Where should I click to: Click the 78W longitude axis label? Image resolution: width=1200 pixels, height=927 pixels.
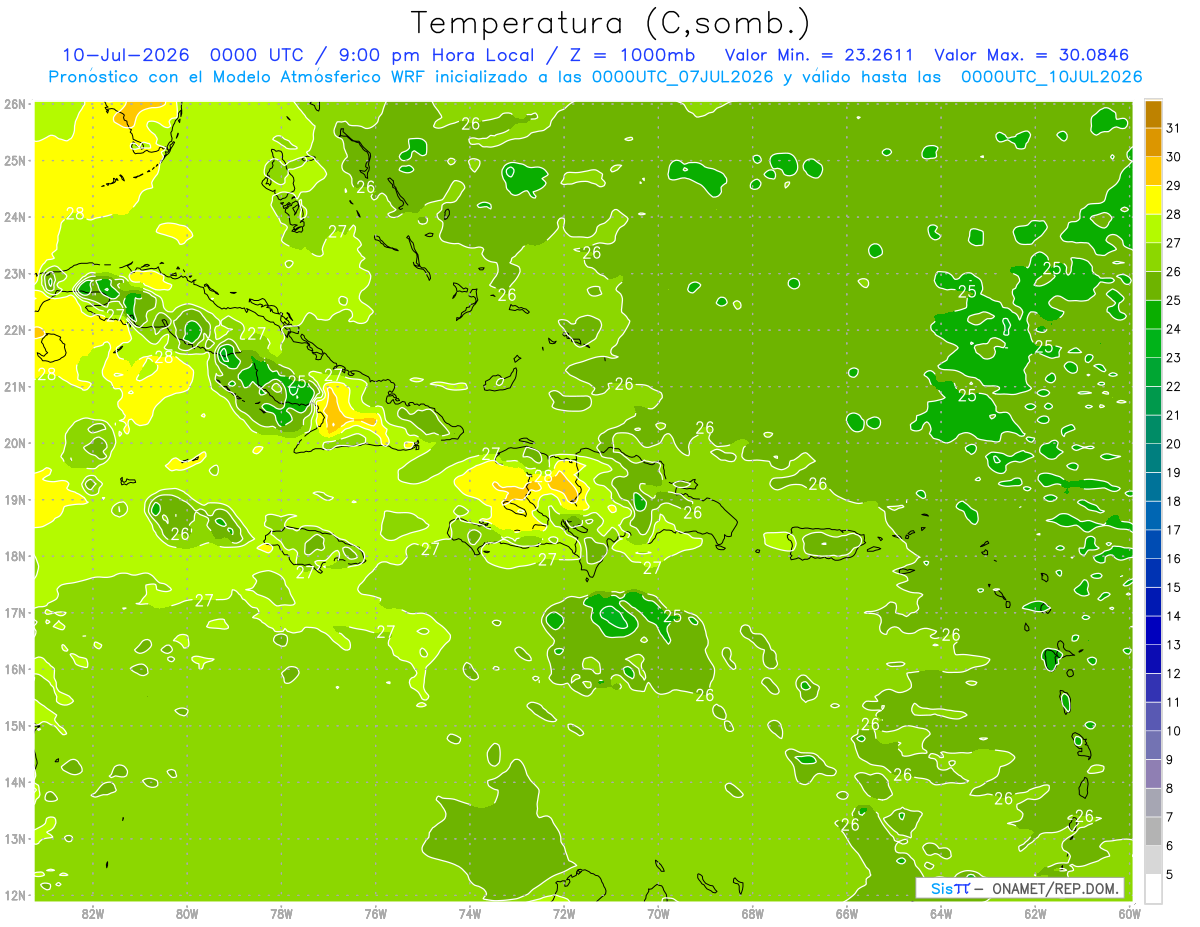[281, 913]
